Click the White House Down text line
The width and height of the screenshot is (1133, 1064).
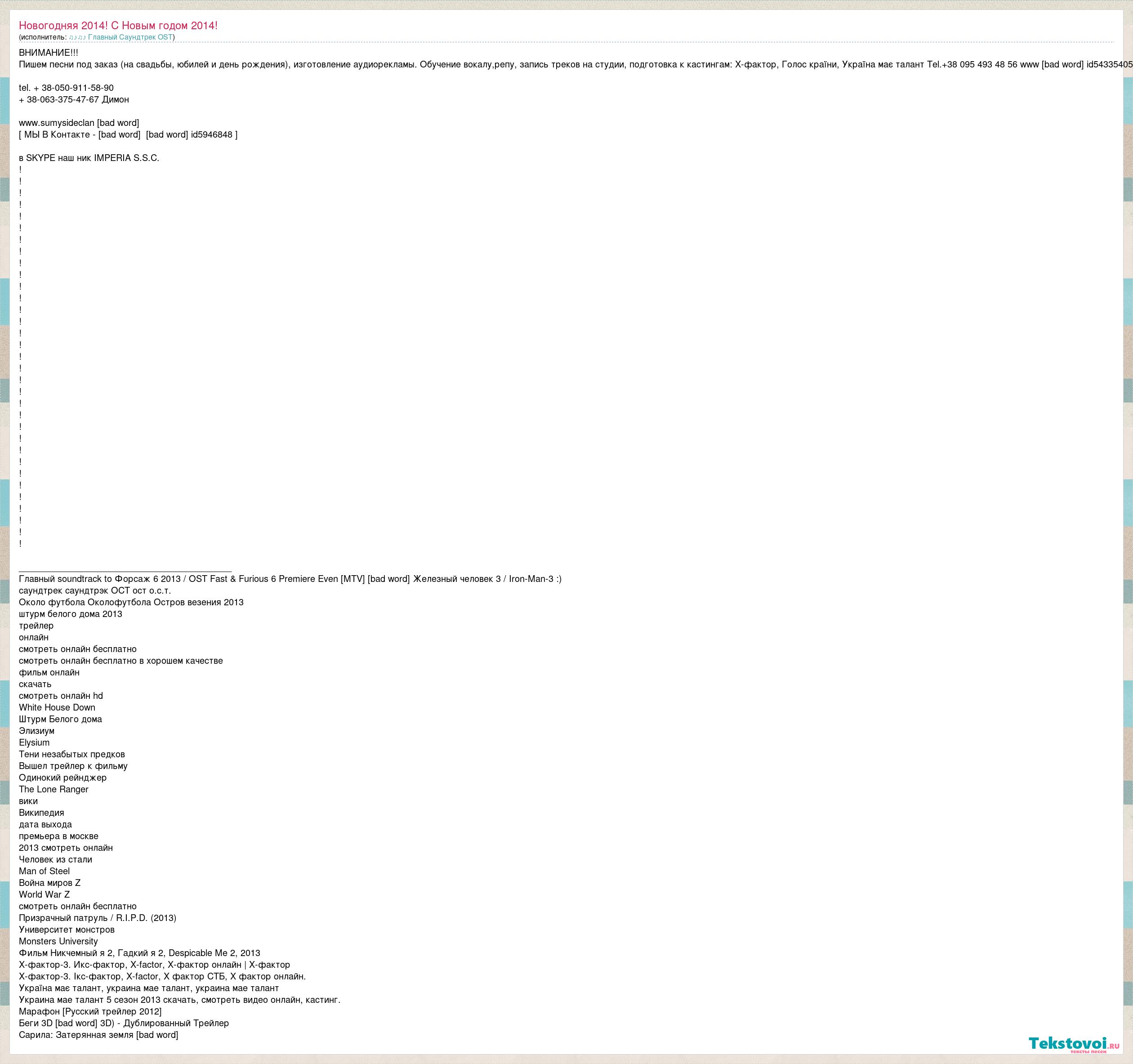(57, 707)
